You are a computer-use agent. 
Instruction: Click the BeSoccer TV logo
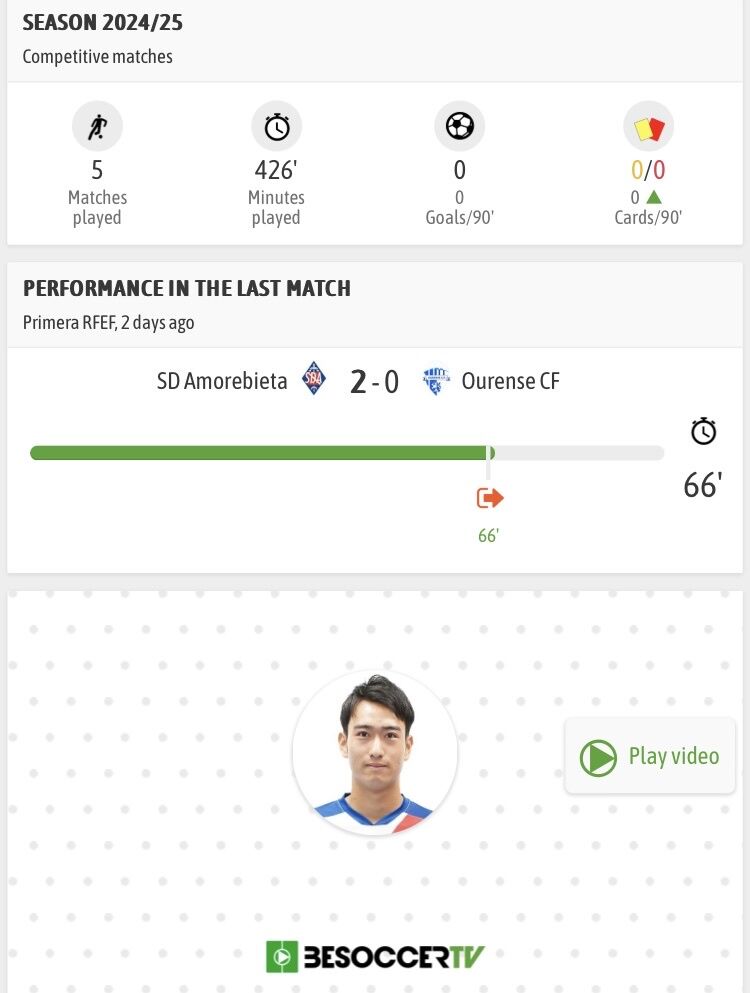[x=375, y=956]
